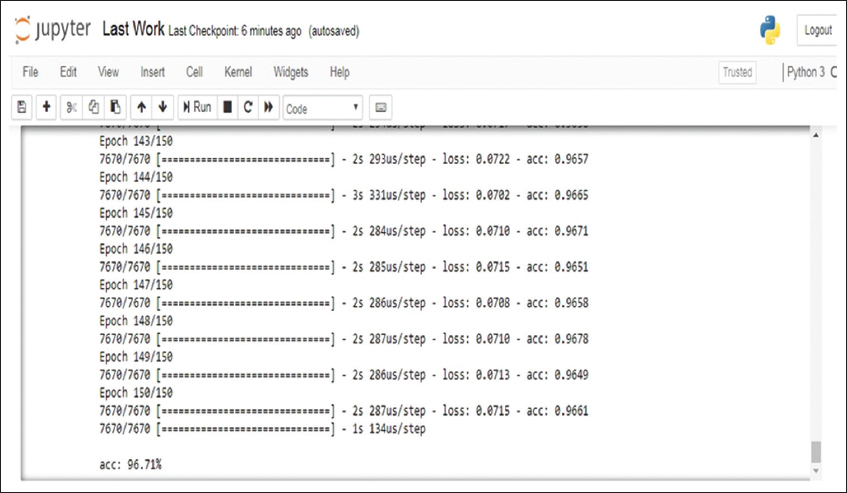This screenshot has width=847, height=493.
Task: Open the Kernel menu
Action: (238, 72)
